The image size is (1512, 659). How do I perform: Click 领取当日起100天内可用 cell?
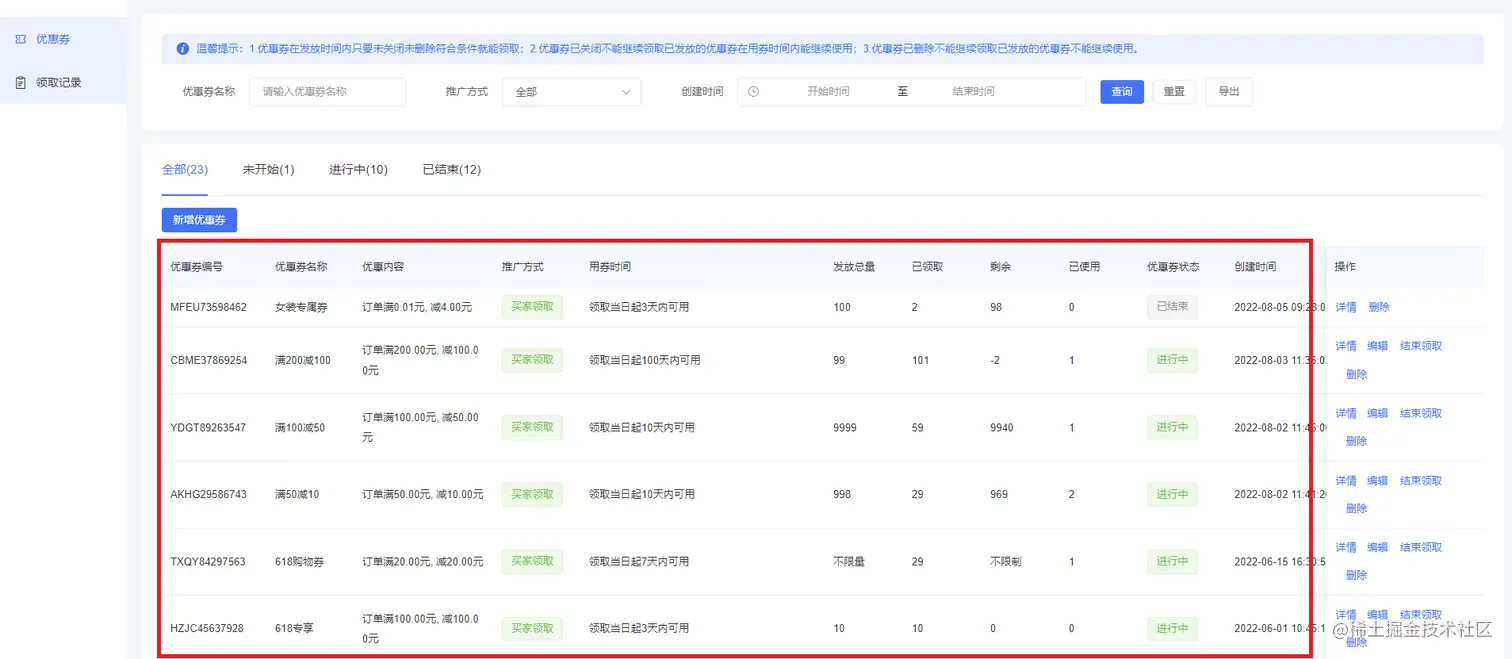(x=645, y=360)
